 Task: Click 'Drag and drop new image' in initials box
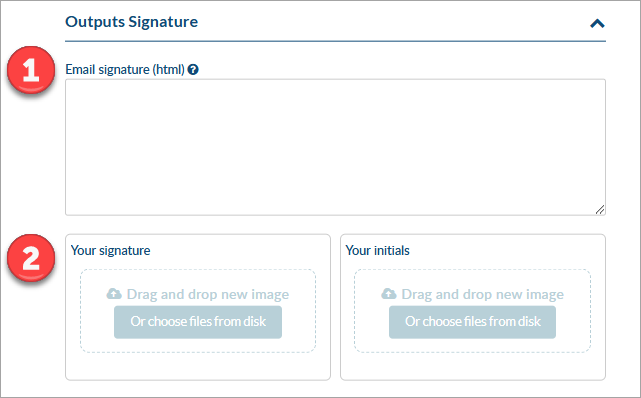[482, 294]
